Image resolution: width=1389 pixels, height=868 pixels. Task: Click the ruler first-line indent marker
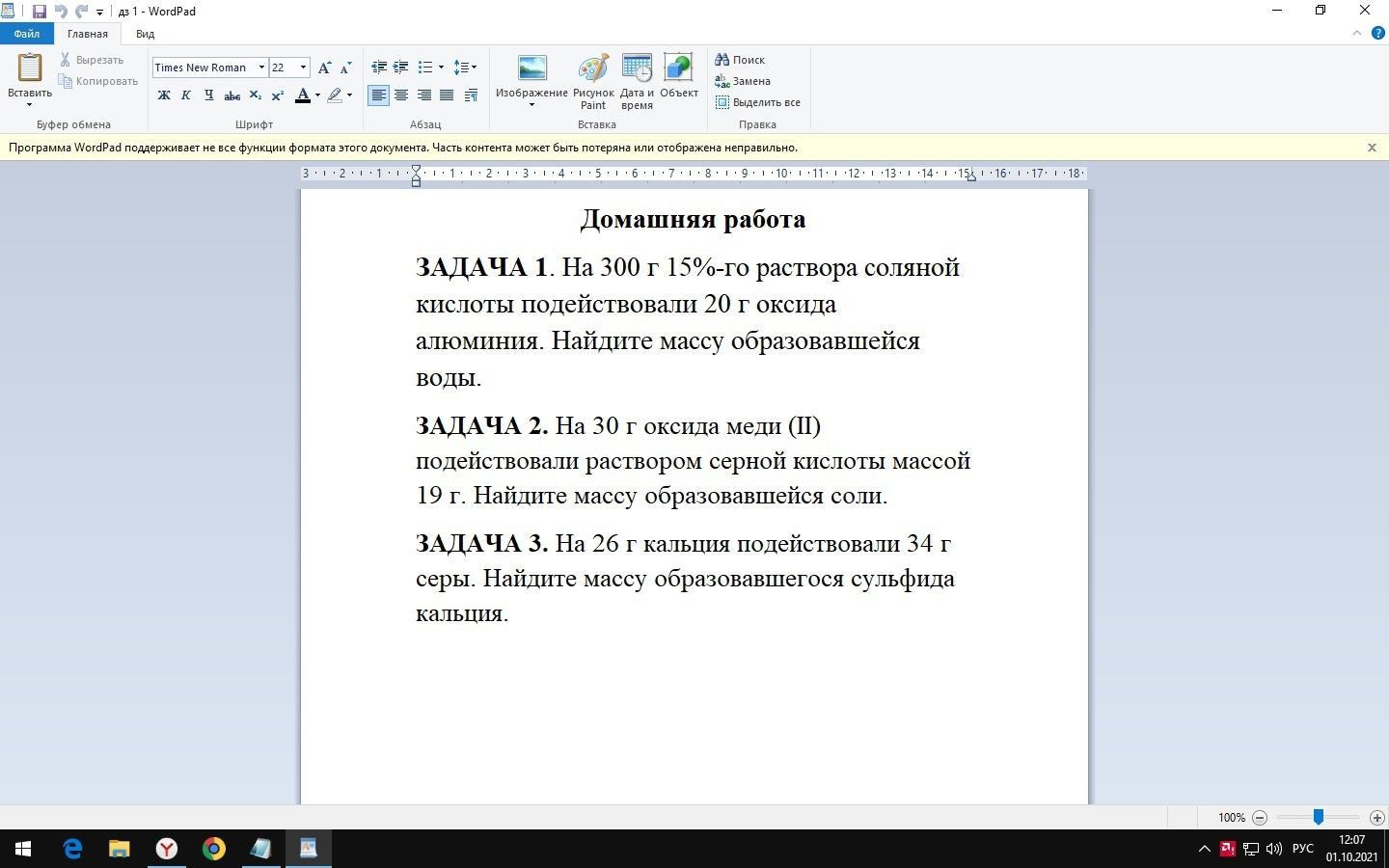point(416,170)
